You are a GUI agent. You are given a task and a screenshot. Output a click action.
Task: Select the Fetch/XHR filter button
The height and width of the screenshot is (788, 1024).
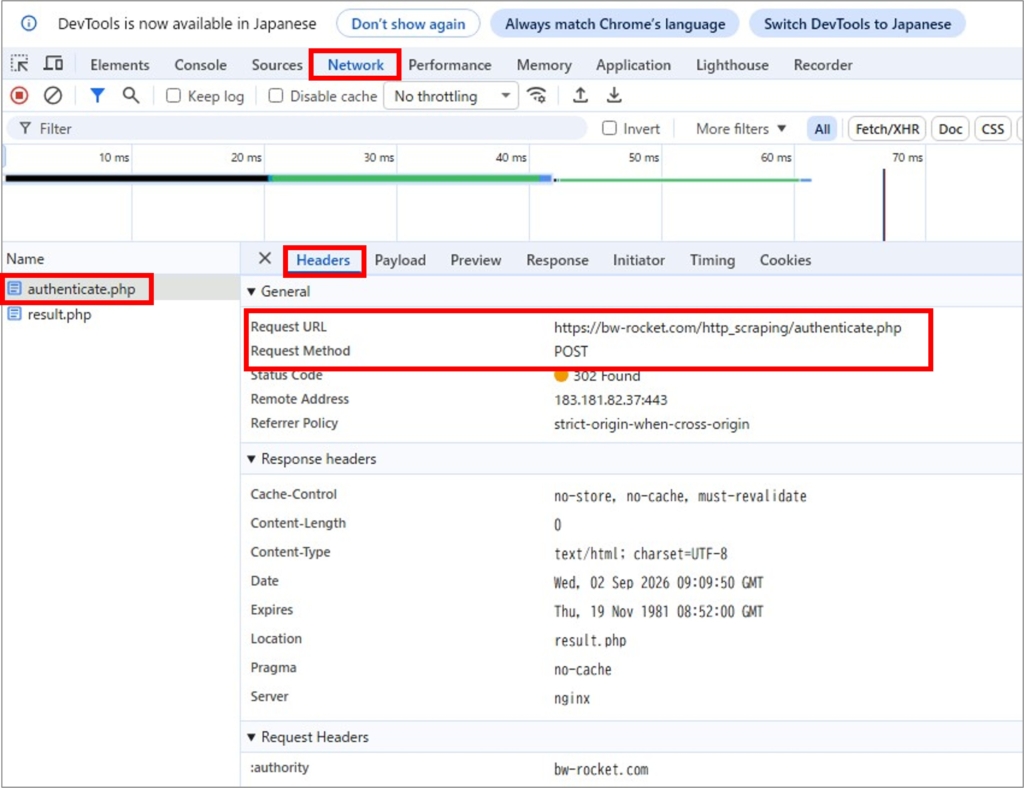click(x=887, y=129)
